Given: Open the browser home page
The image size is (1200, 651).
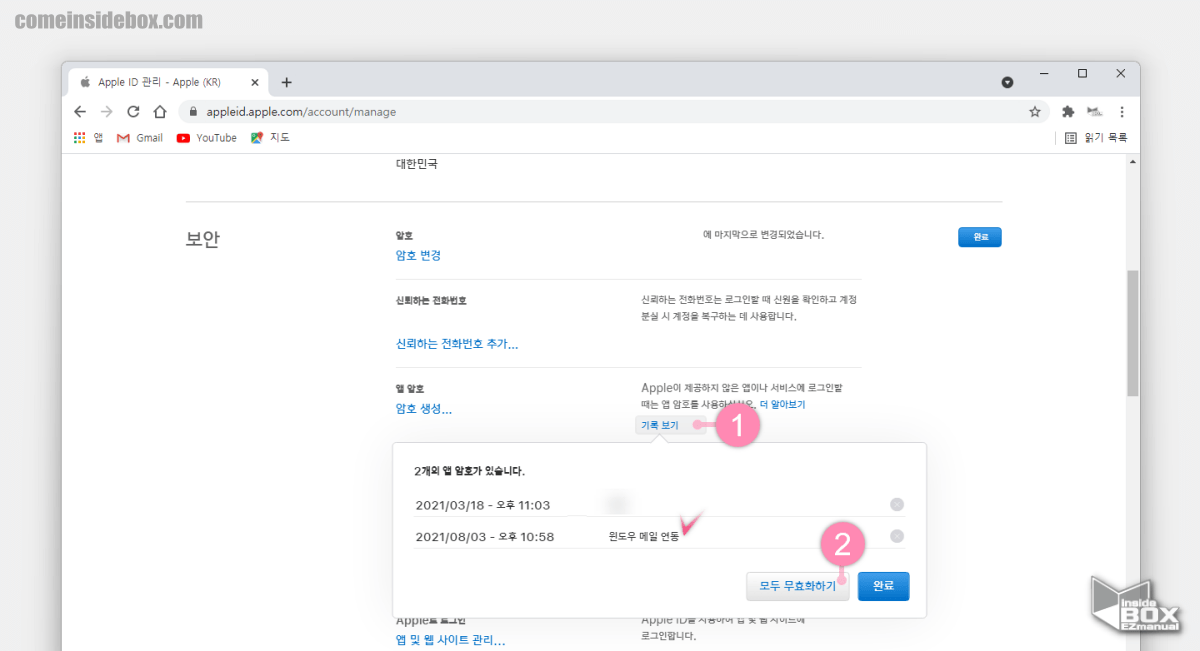Looking at the screenshot, I should [x=160, y=112].
